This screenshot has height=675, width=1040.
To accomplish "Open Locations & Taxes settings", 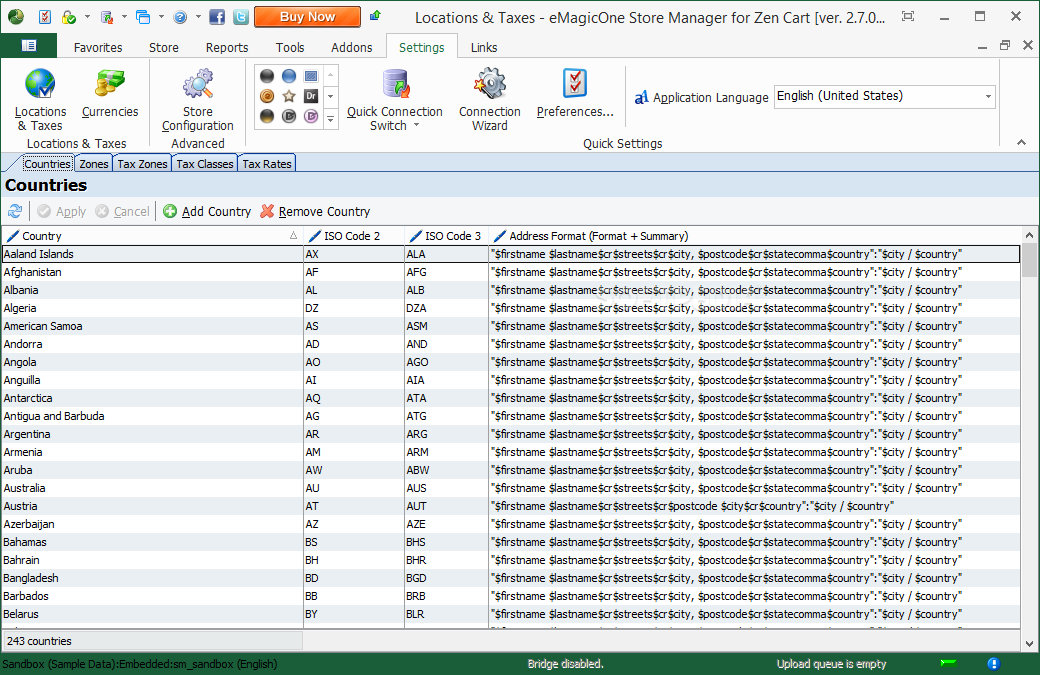I will click(x=40, y=99).
